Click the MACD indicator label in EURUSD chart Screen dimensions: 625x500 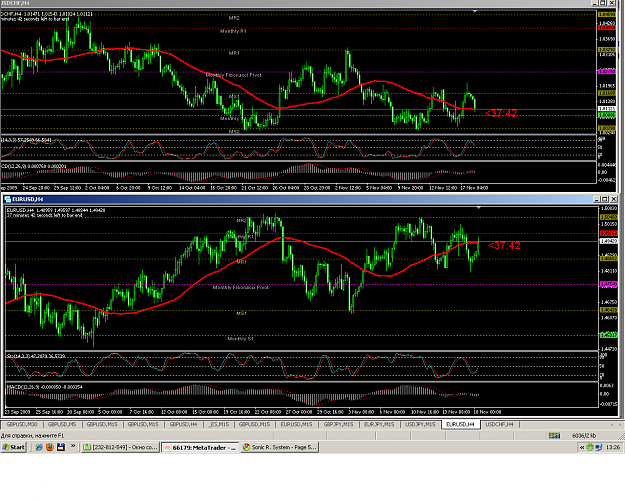[x=45, y=387]
